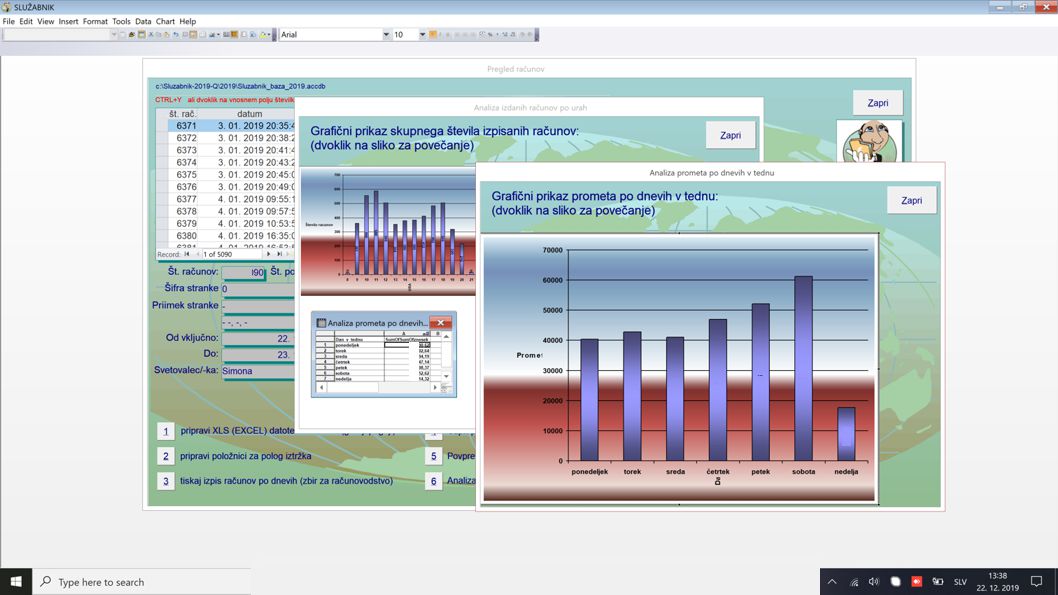1058x595 pixels.
Task: Click the advisor cartoon picture icon
Action: tap(869, 142)
